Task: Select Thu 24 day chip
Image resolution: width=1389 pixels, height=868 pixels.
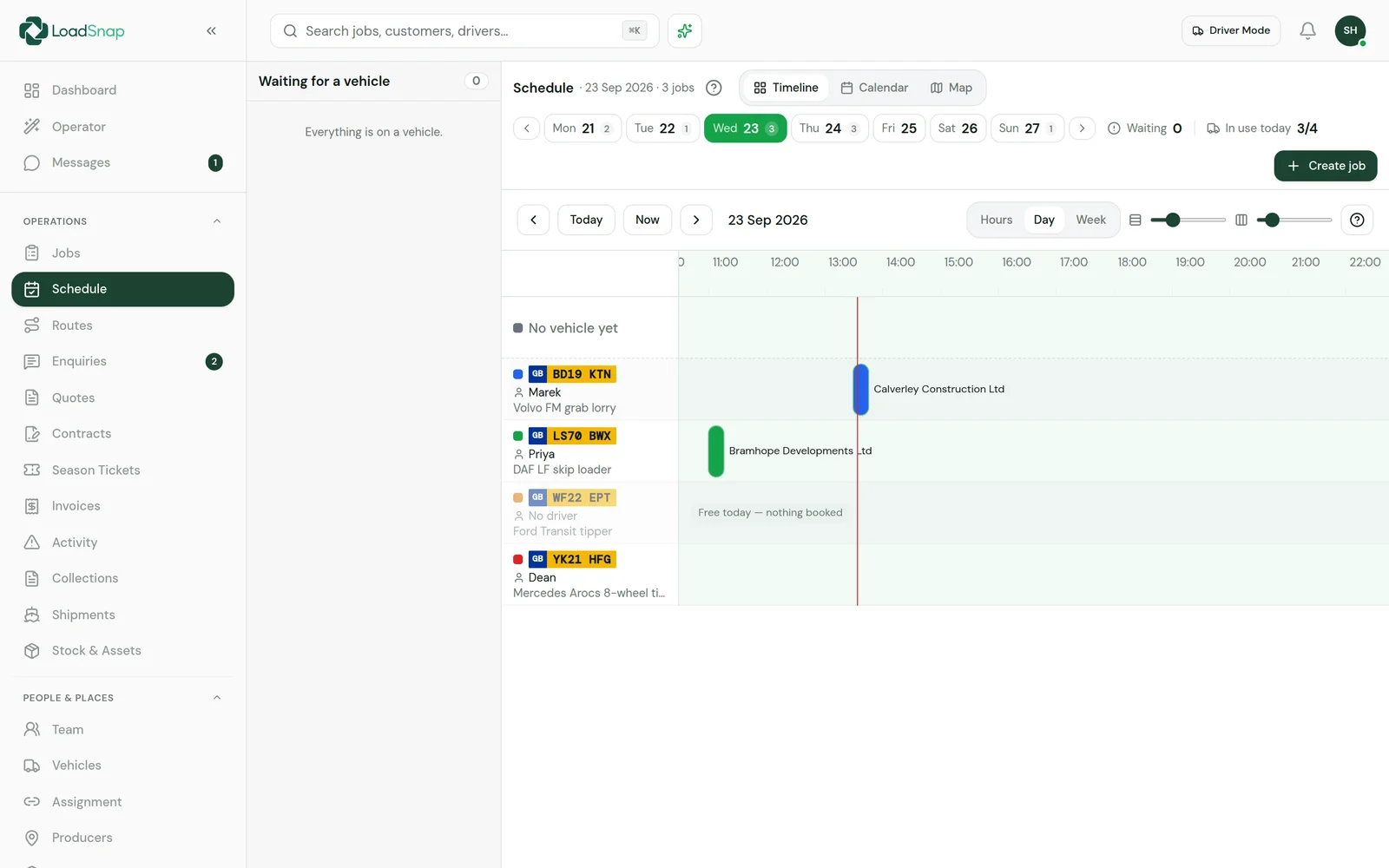Action: tap(829, 128)
